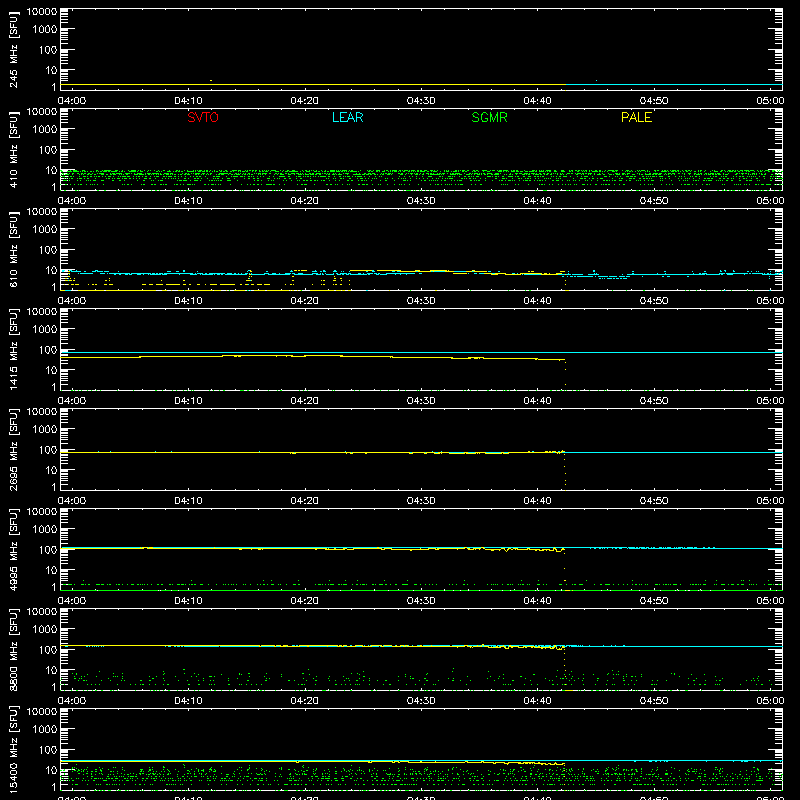Click the 100 y-axis value on 2695 MHz panel
This screenshot has width=800, height=800.
[48, 450]
